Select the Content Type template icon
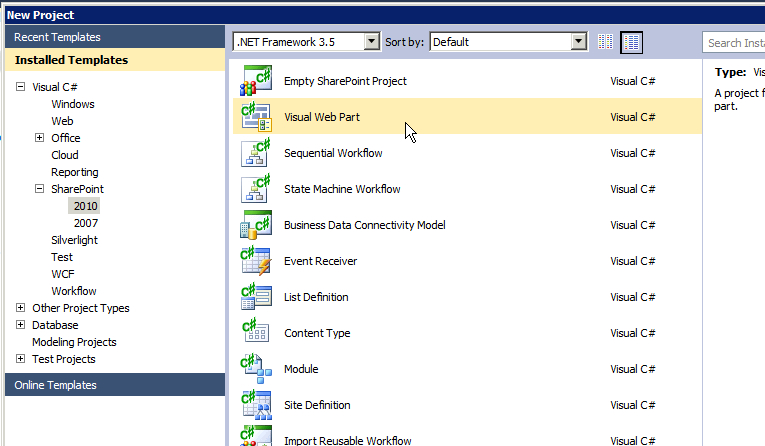Viewport: 765px width, 446px height. (256, 333)
